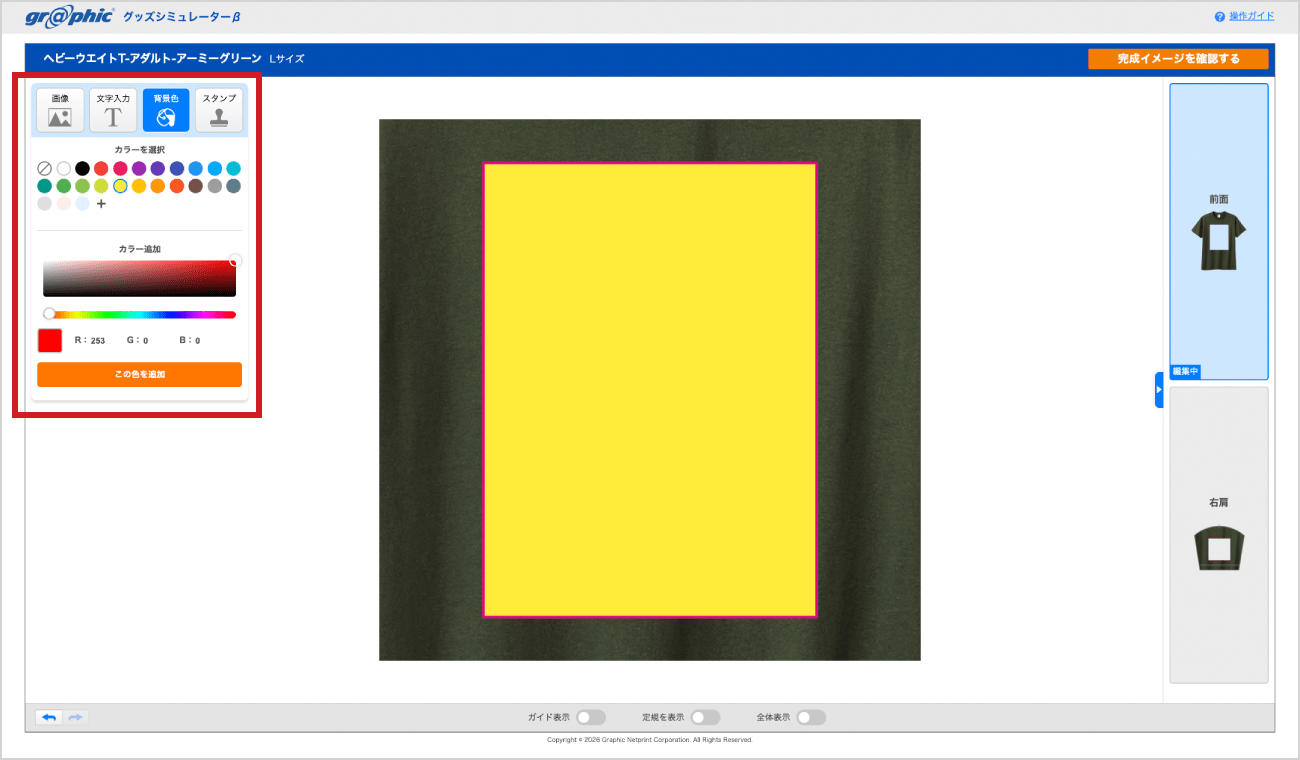Click the G value field
Viewport: 1300px width, 760px height.
(x=146, y=341)
